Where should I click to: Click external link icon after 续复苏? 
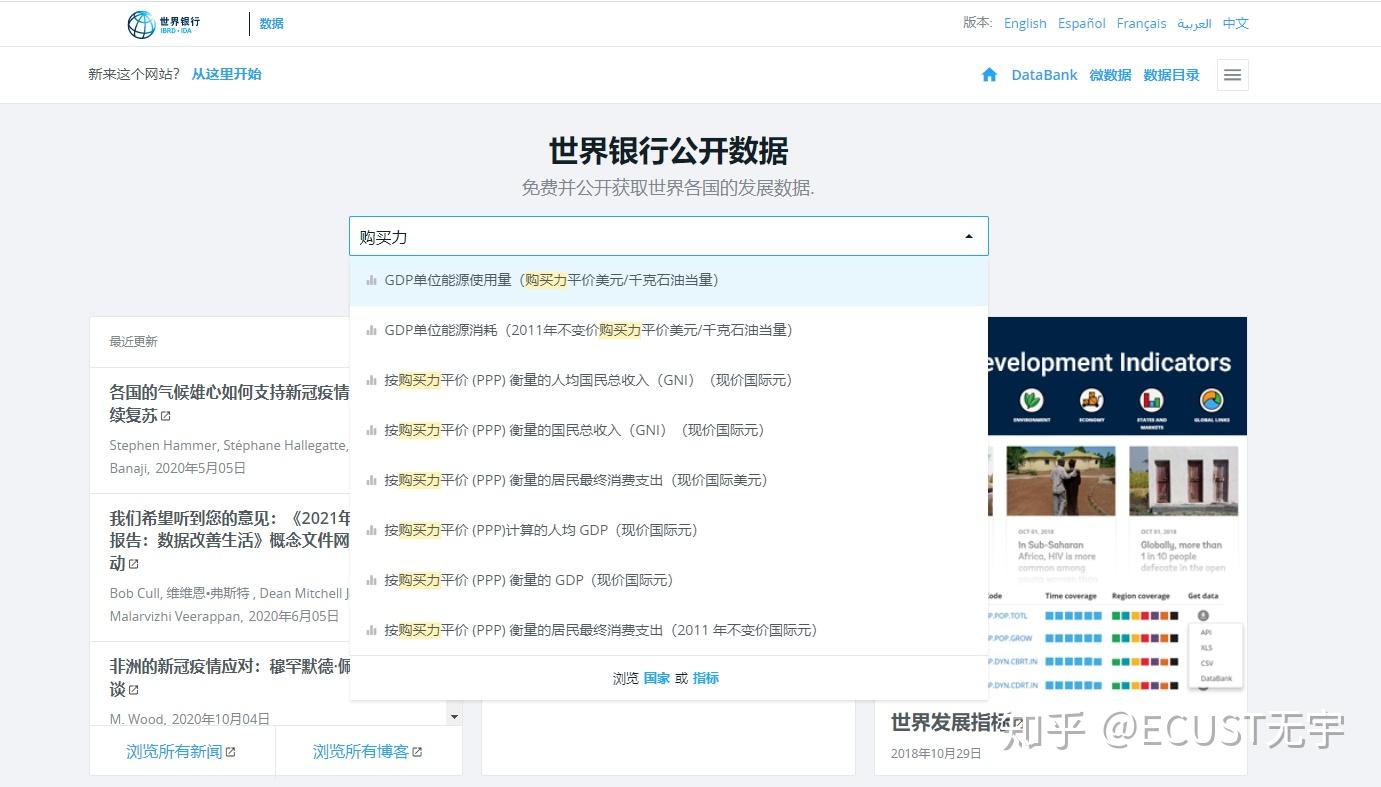pyautogui.click(x=166, y=416)
